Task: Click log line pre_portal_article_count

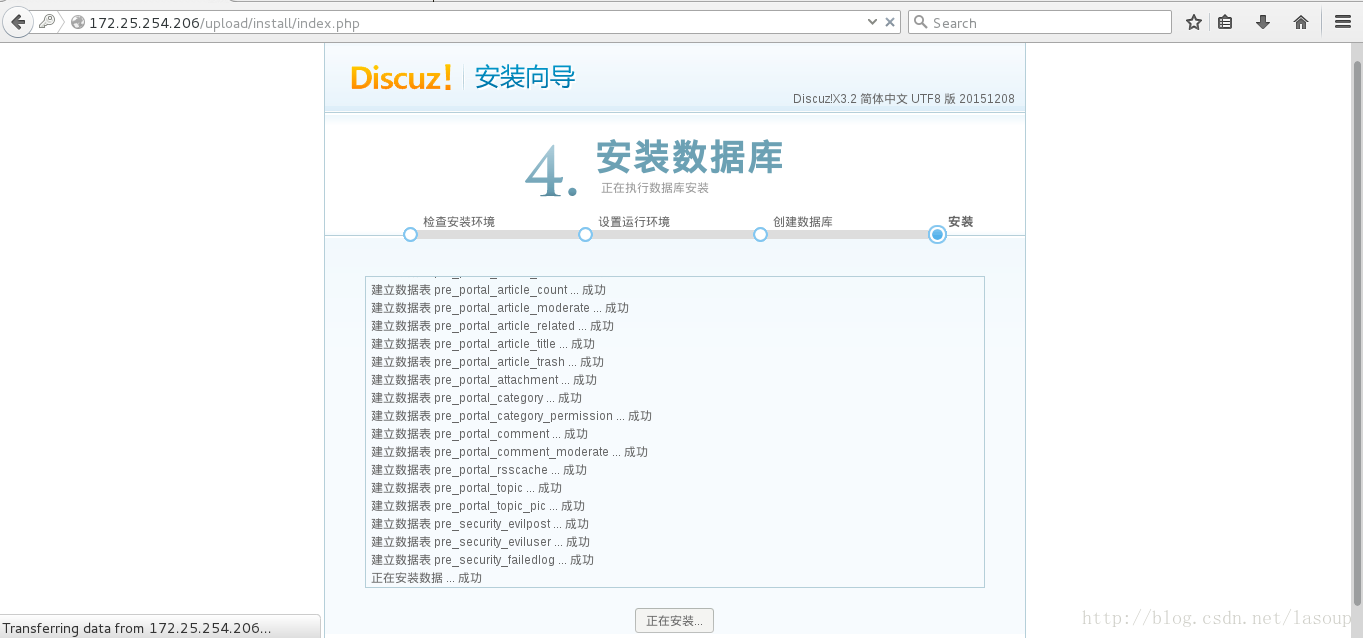Action: (488, 290)
